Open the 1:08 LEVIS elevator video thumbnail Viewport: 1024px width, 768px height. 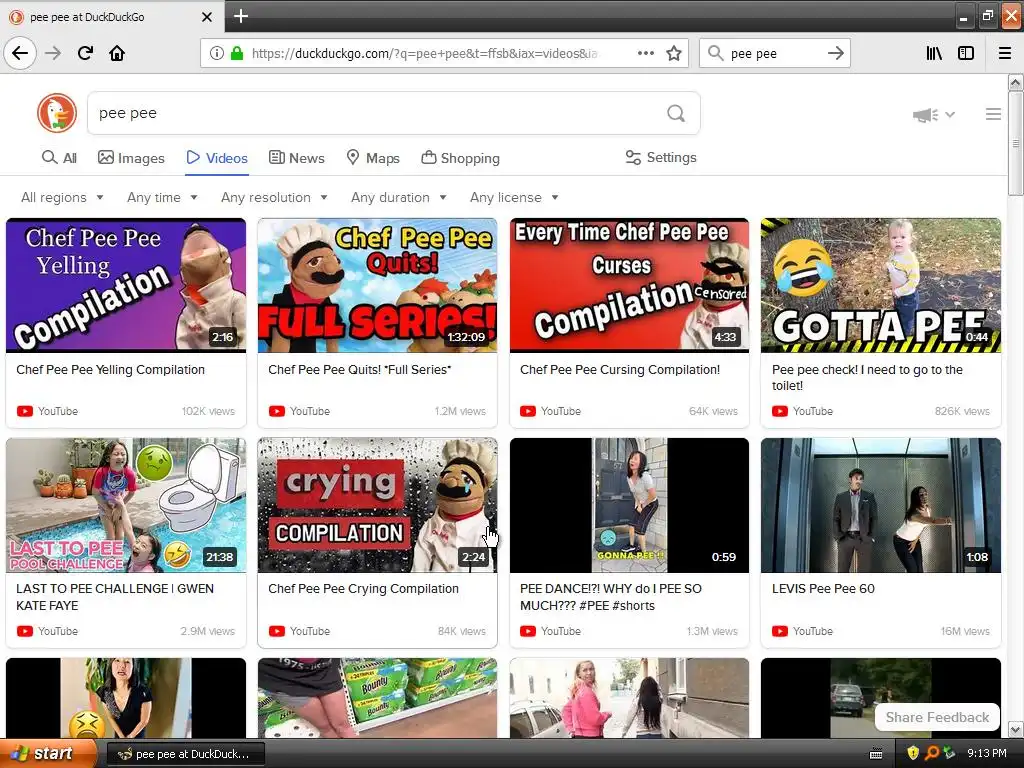(x=880, y=505)
